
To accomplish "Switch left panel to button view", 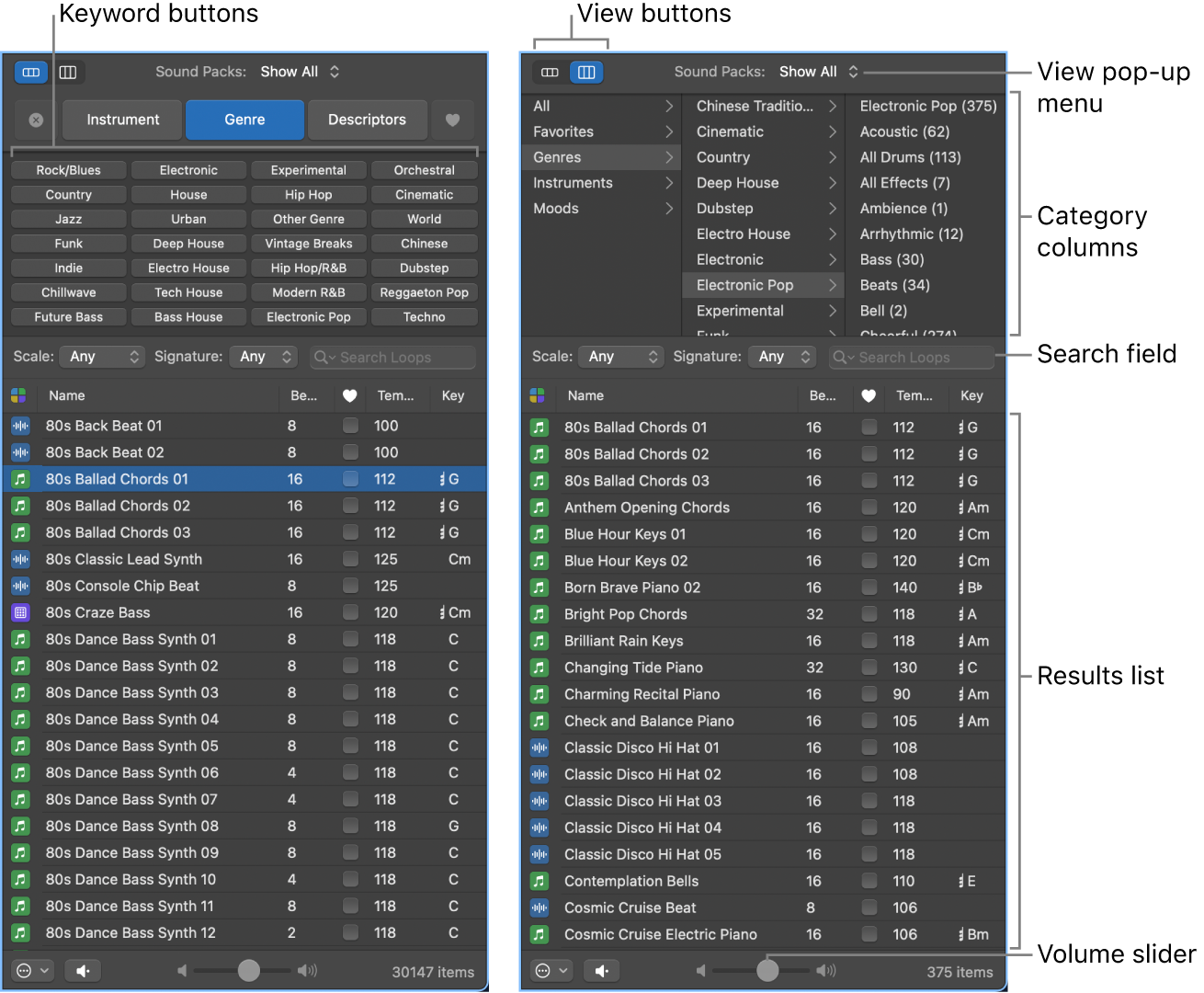I will [30, 72].
